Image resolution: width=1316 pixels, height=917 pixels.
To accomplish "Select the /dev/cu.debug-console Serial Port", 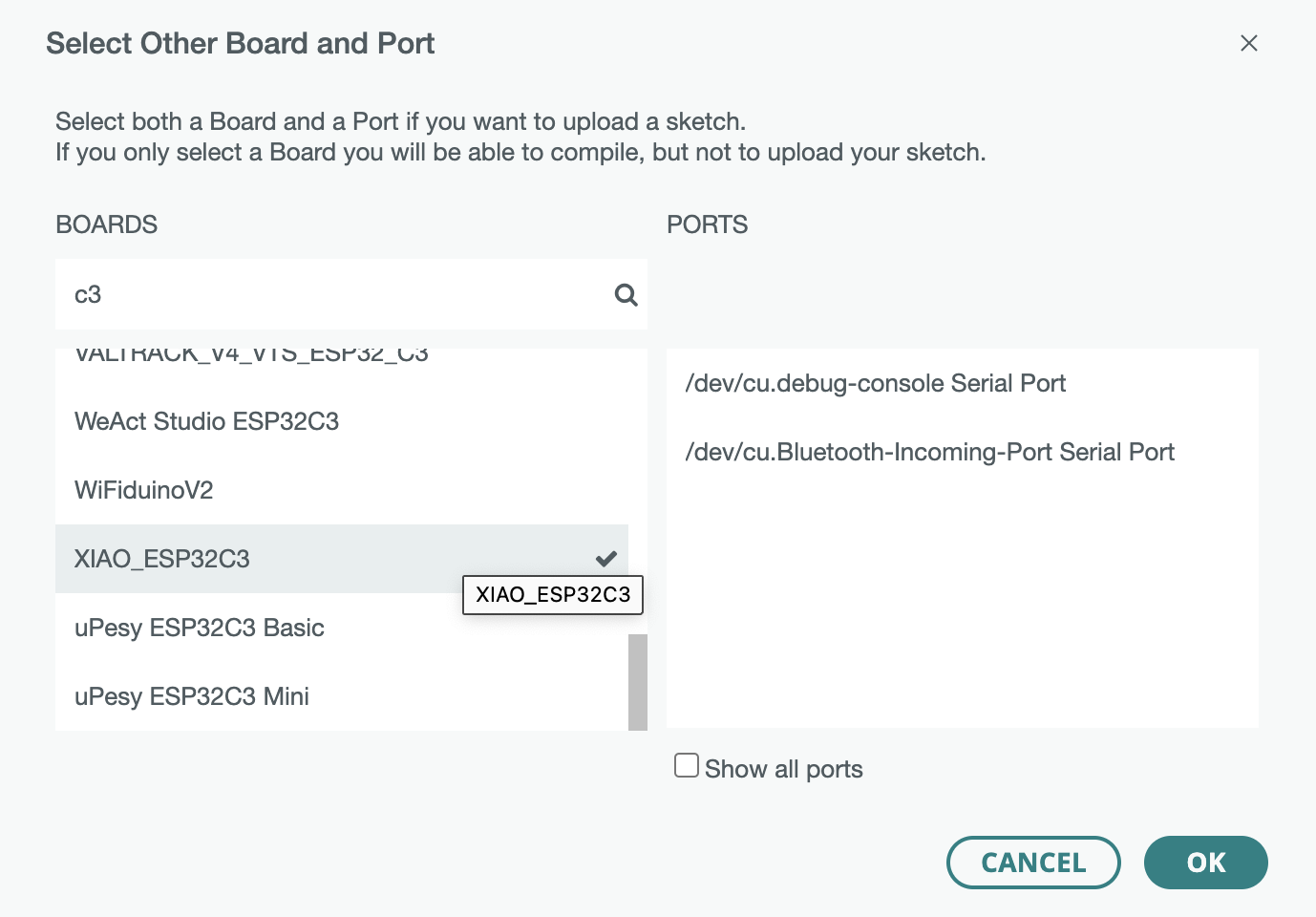I will (875, 383).
